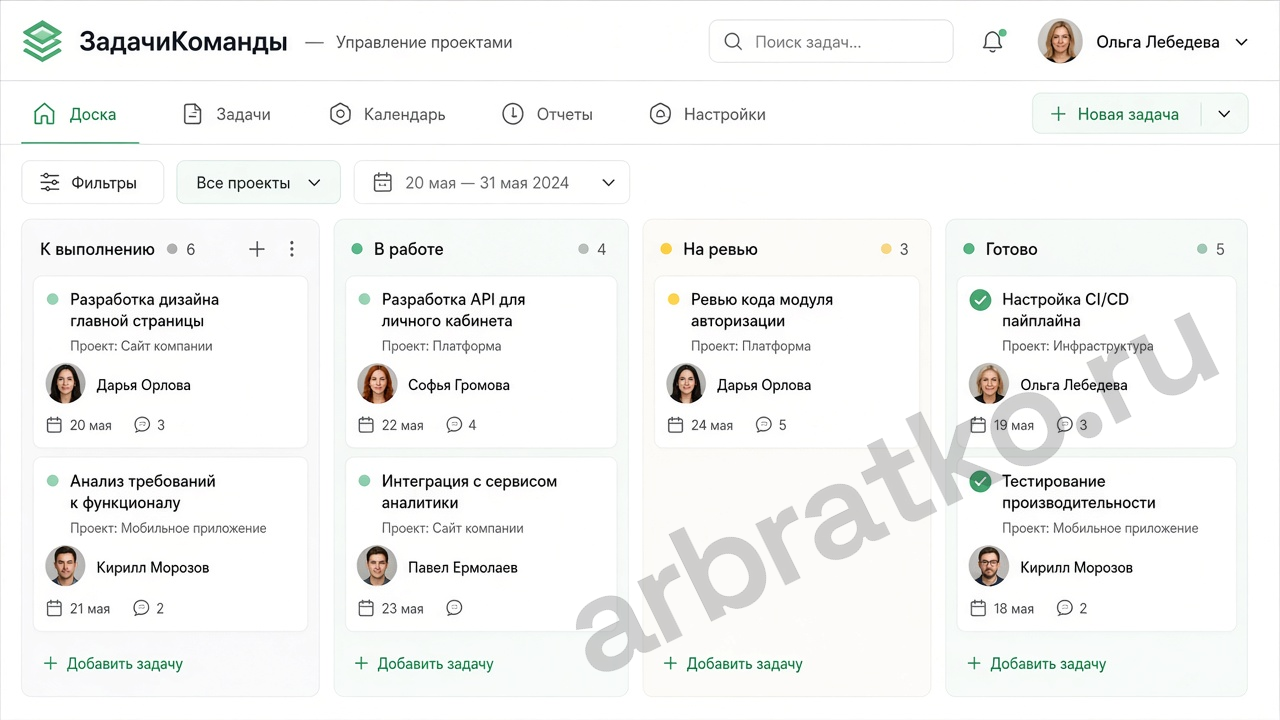Open card title Разработка дизайна главной страницы
The height and width of the screenshot is (720, 1280).
pos(144,310)
